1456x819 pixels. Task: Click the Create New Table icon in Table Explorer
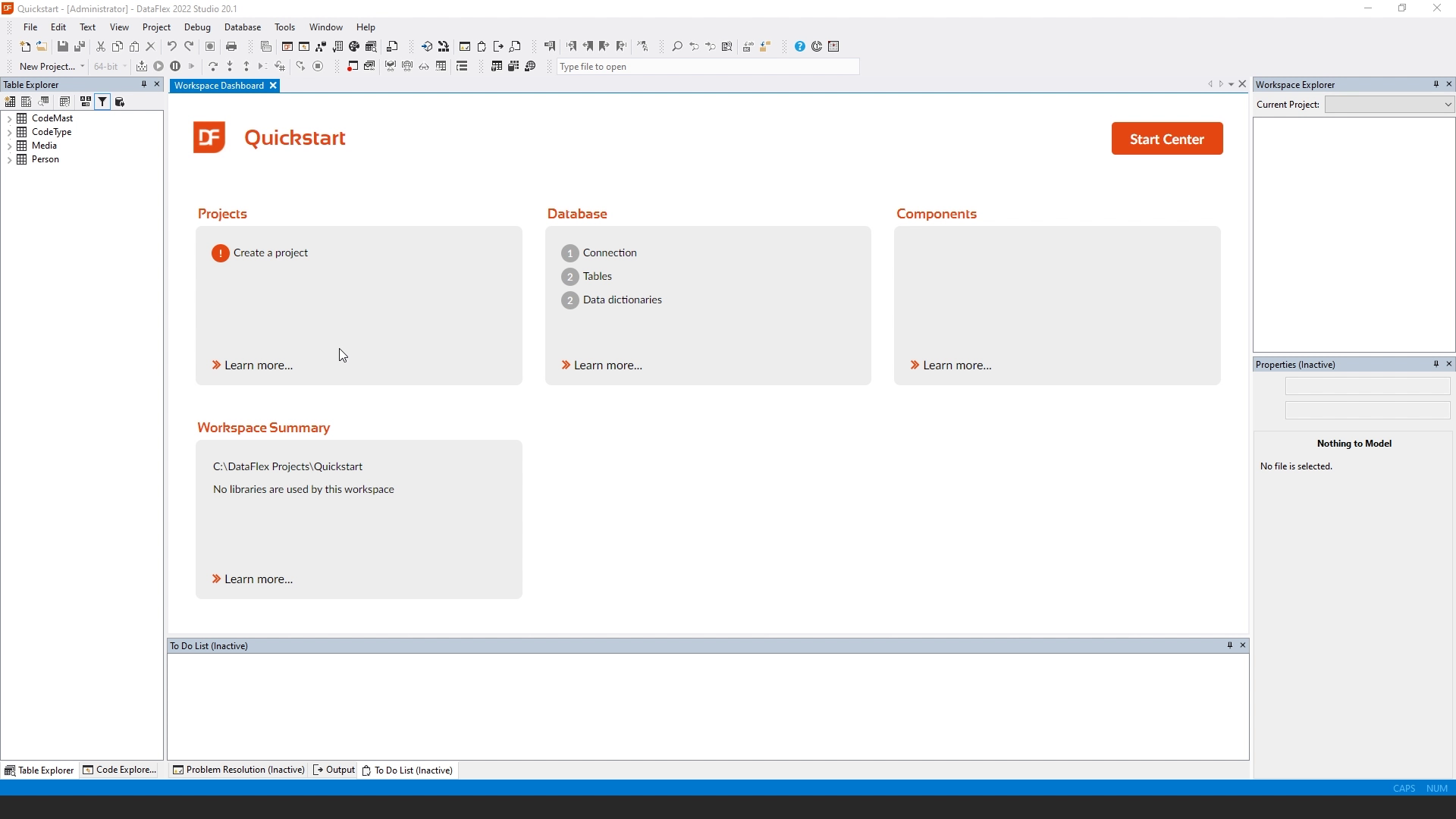point(10,102)
